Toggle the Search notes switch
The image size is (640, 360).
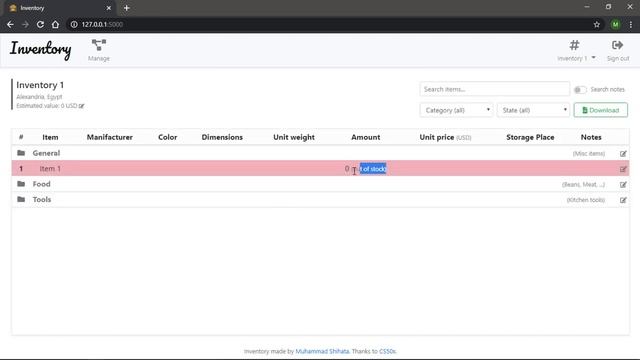[580, 89]
